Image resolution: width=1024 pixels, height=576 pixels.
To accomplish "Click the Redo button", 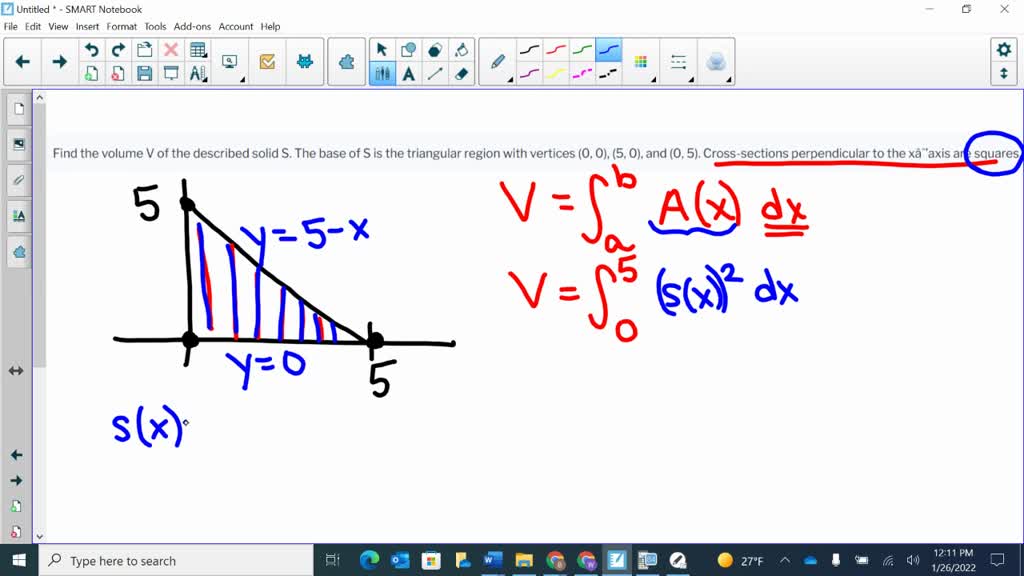I will (x=118, y=49).
